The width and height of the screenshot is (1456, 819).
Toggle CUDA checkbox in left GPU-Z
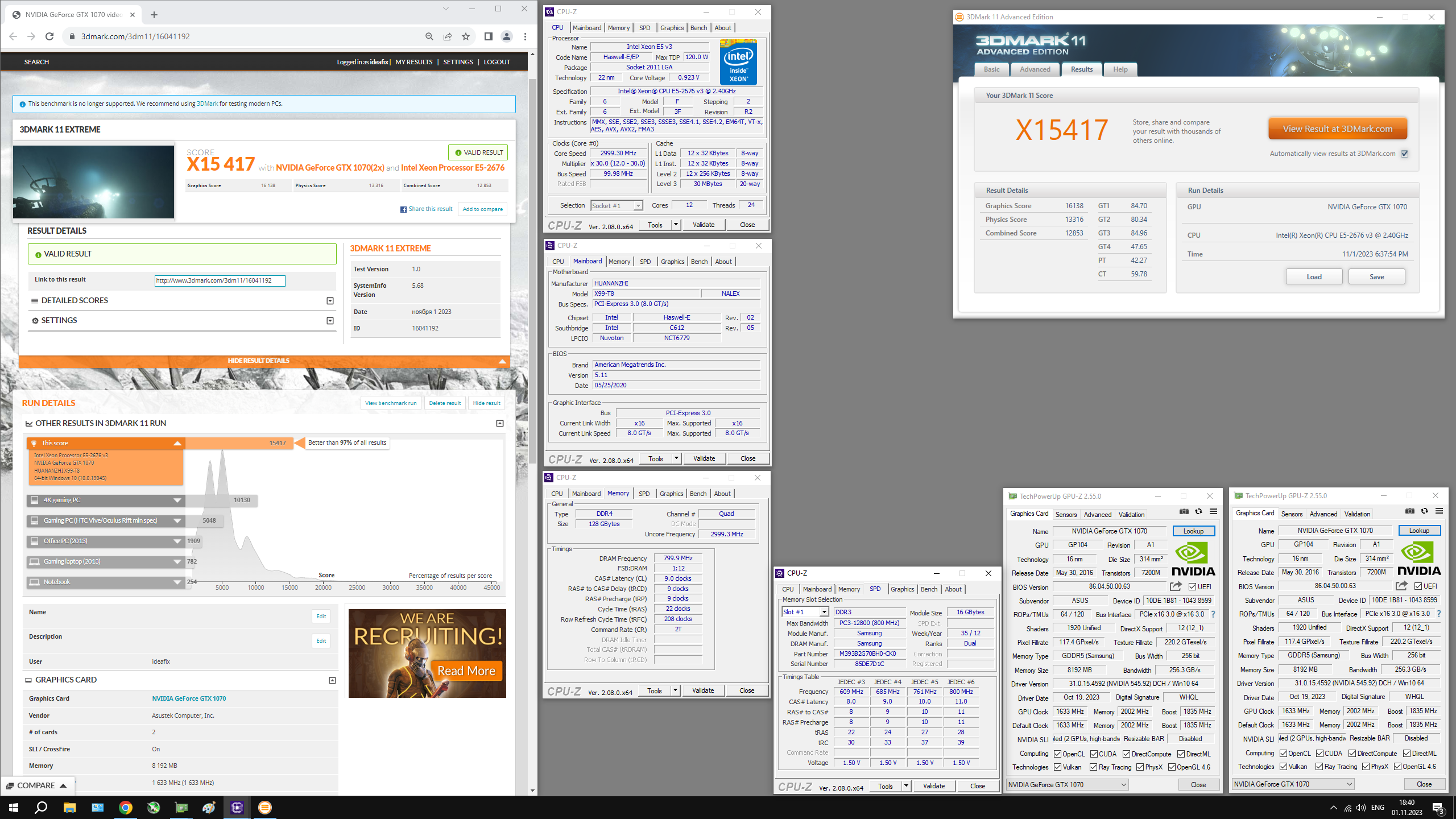(1094, 754)
